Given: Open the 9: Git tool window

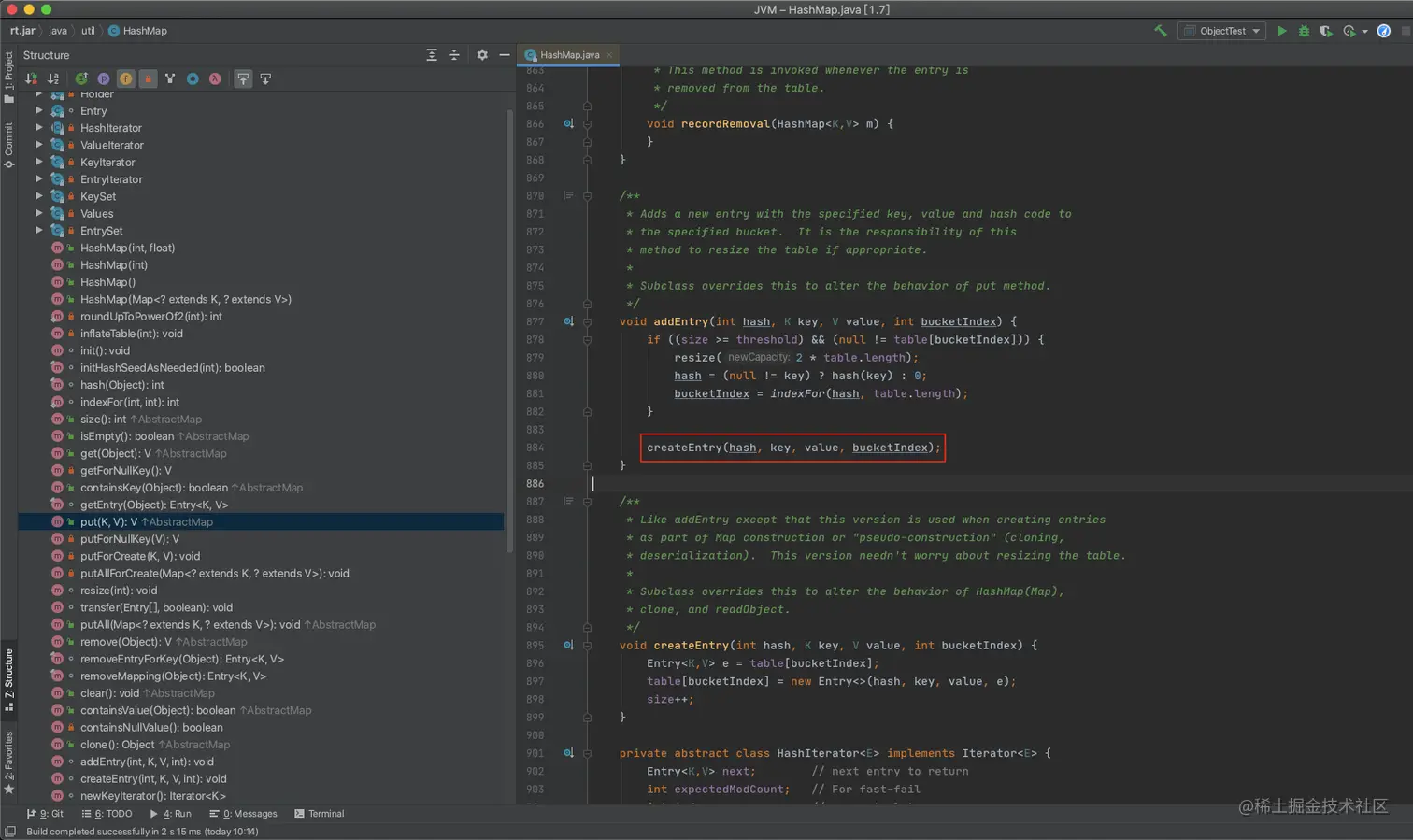Looking at the screenshot, I should click(45, 814).
